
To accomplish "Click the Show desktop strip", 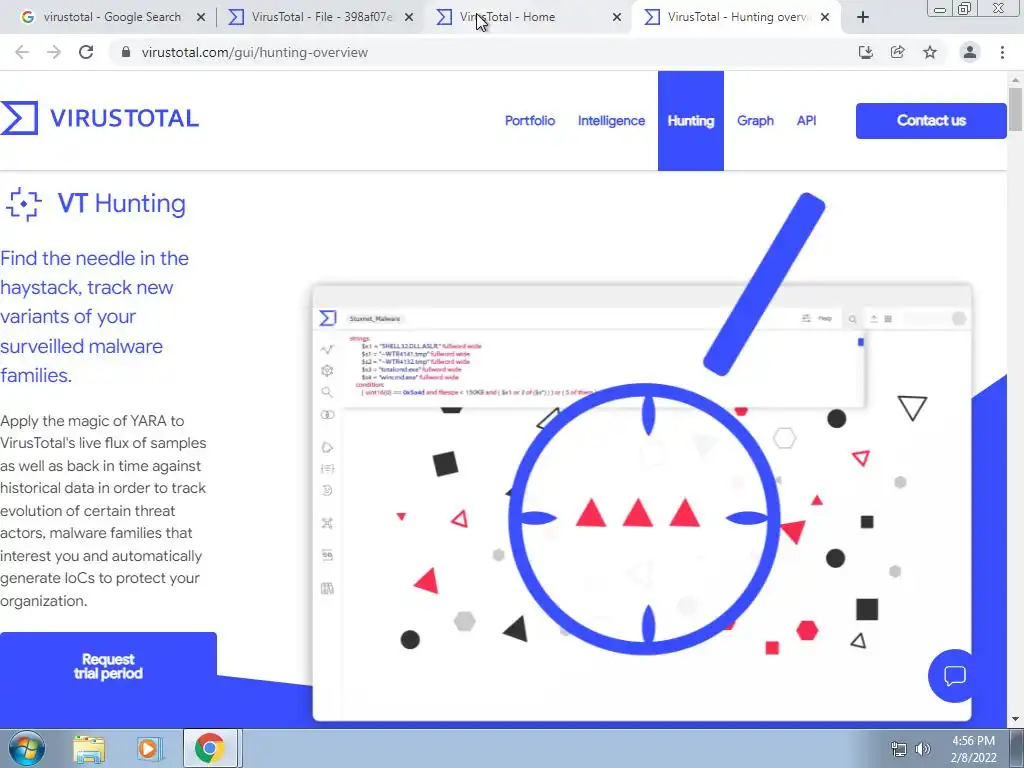I will [x=1017, y=748].
